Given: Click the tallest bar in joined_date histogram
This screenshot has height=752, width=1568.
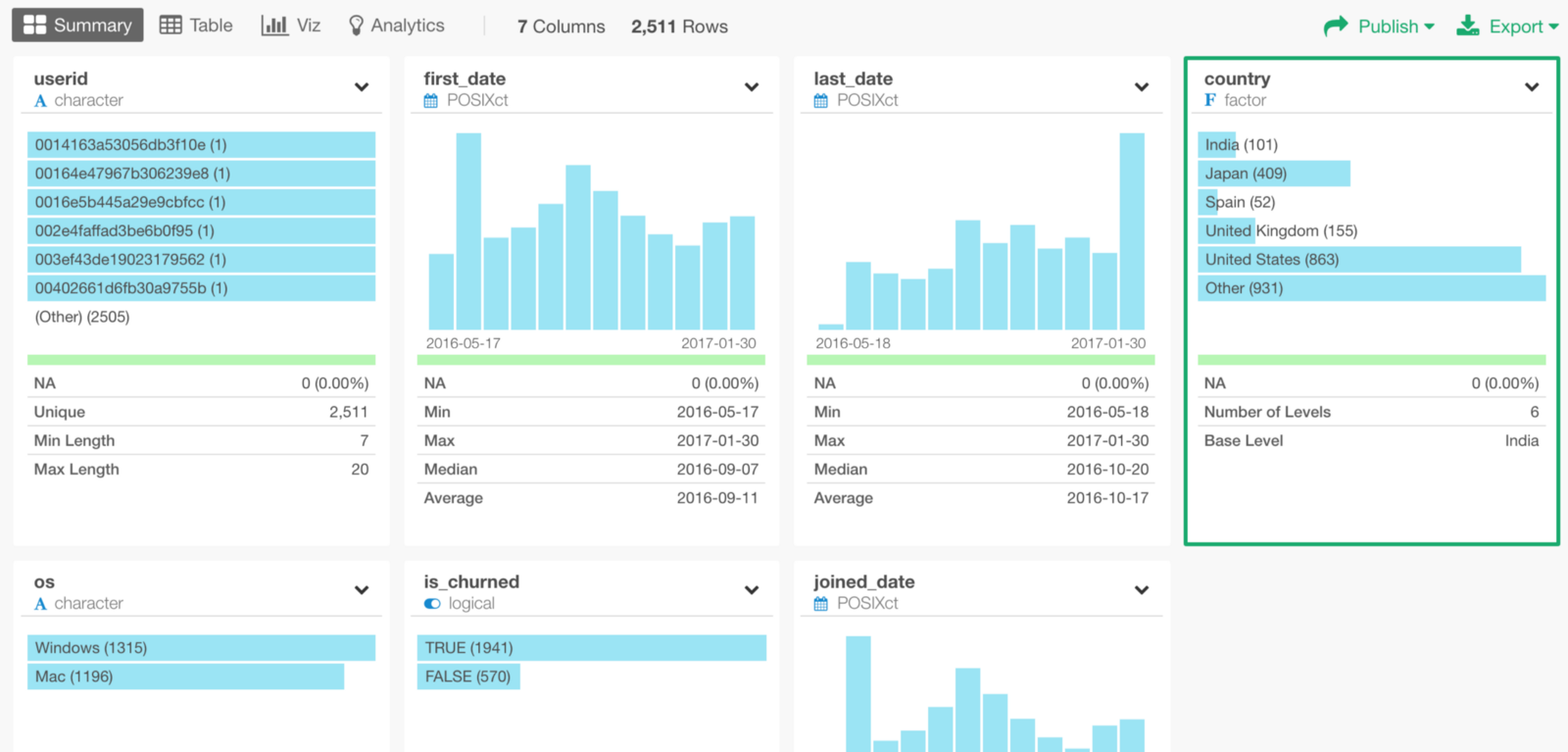Looking at the screenshot, I should [858, 694].
